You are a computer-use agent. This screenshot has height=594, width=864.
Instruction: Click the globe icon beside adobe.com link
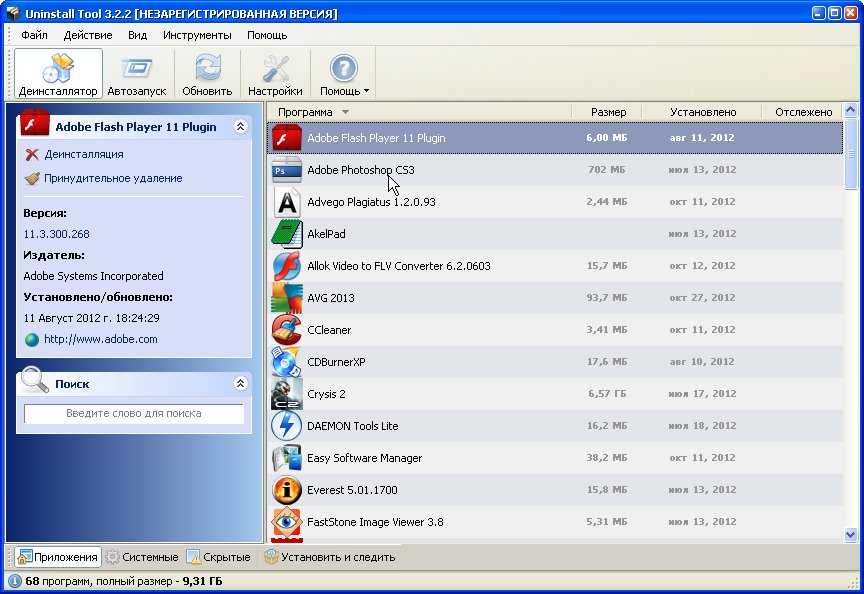33,340
